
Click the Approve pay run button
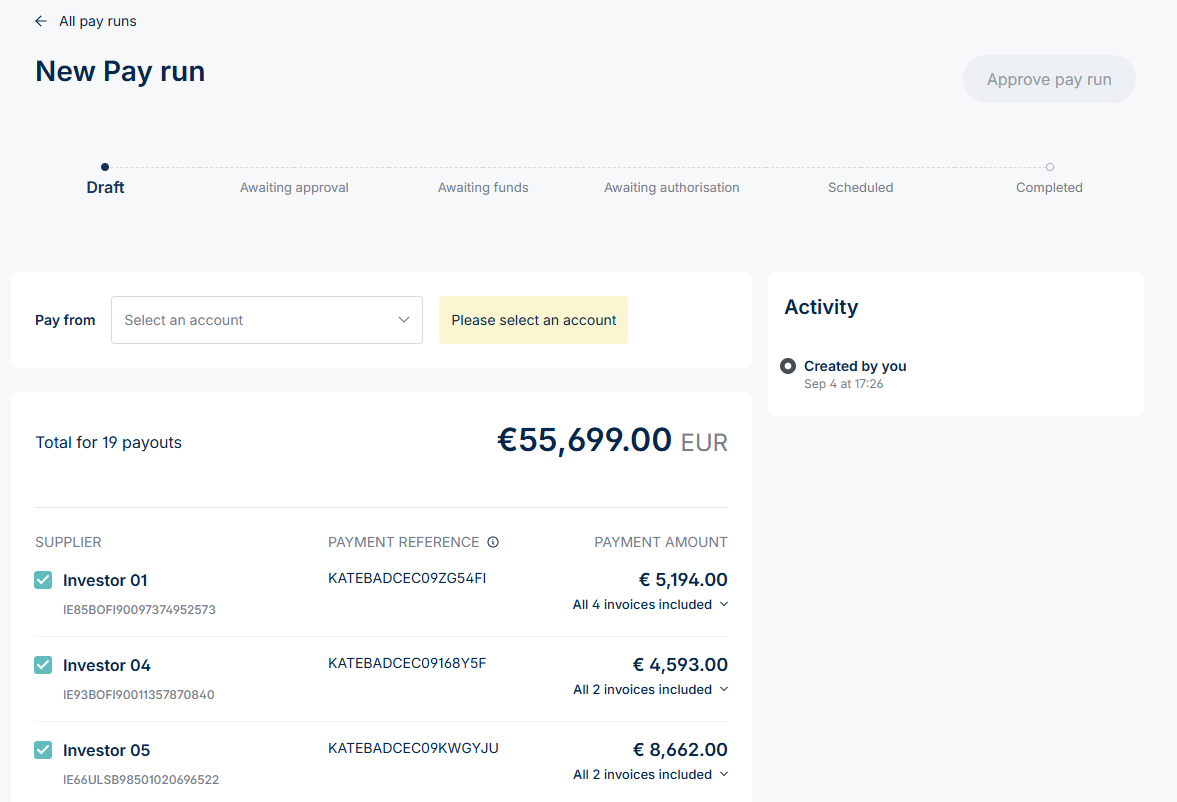pyautogui.click(x=1049, y=79)
